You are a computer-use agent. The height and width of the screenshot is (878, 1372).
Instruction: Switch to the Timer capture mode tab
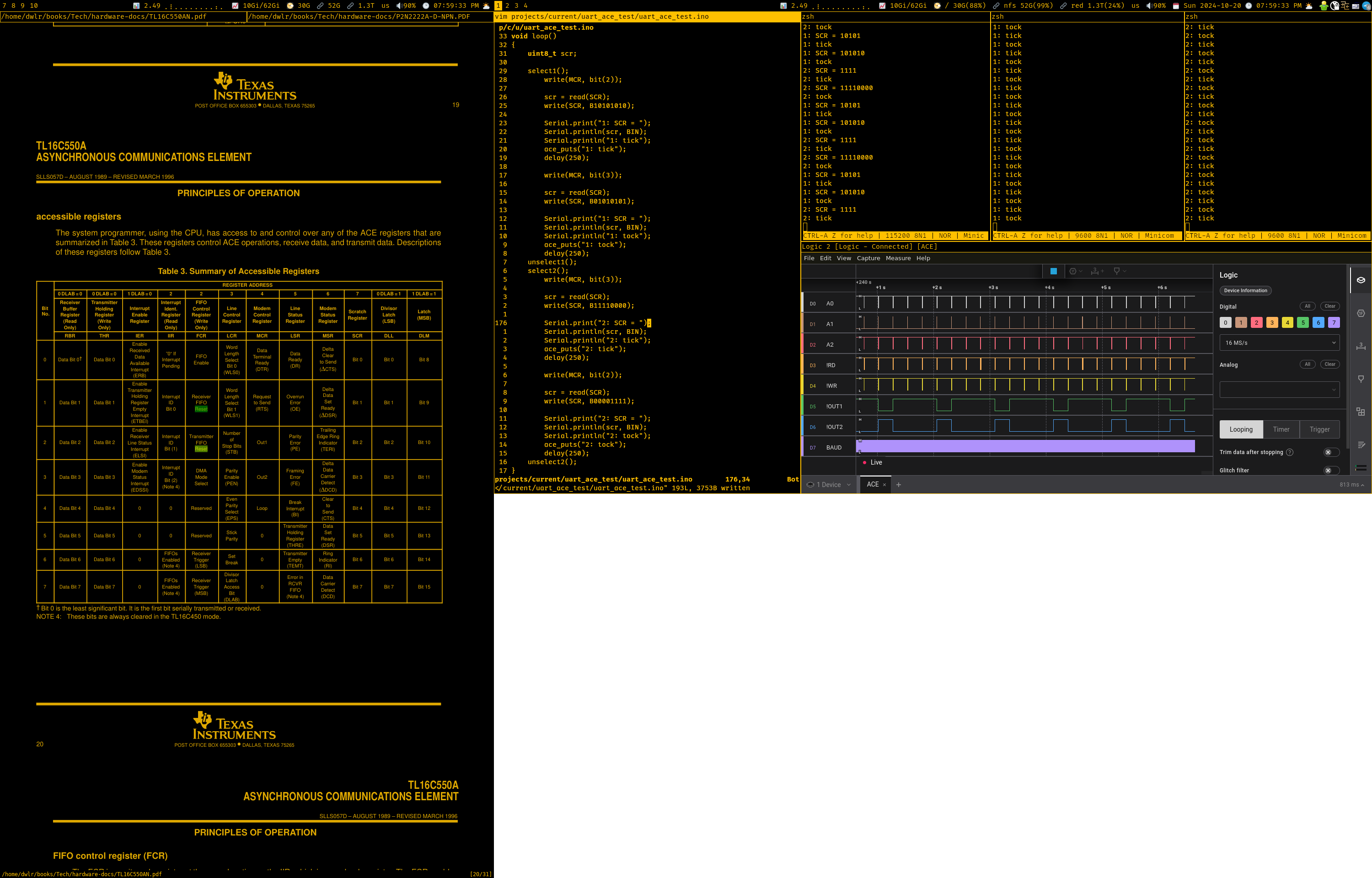point(1281,429)
